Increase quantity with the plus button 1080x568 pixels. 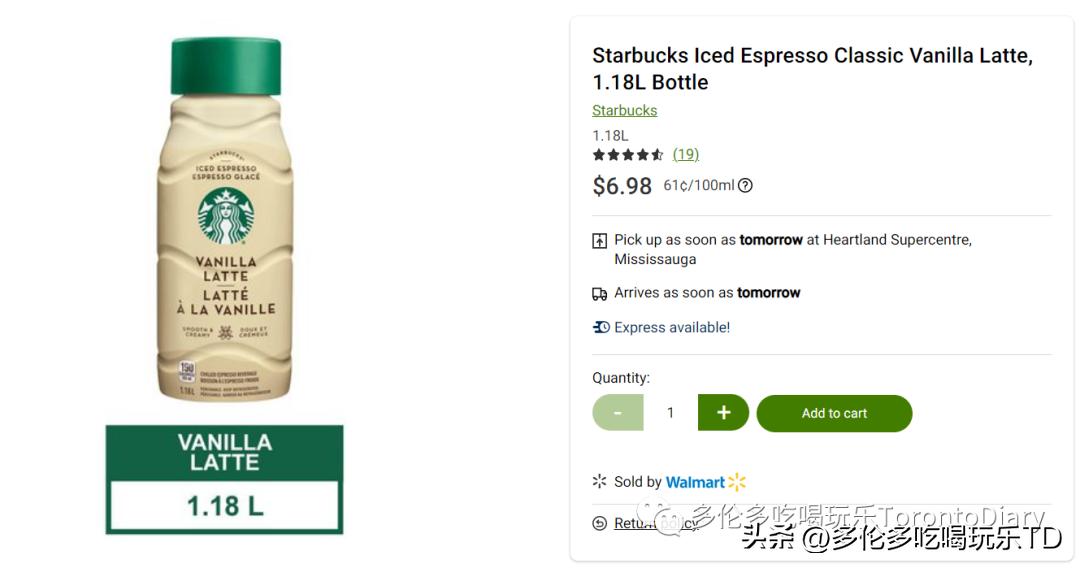coord(723,413)
